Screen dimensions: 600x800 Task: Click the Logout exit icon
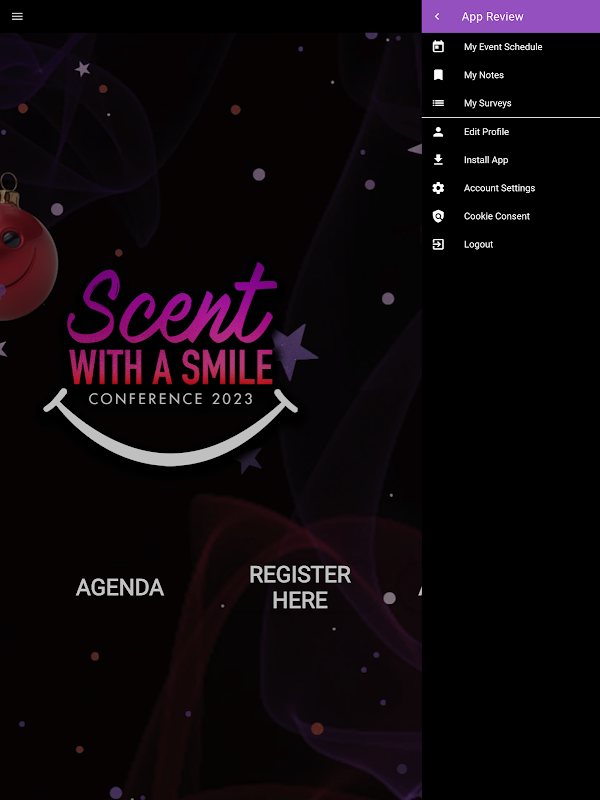[438, 244]
